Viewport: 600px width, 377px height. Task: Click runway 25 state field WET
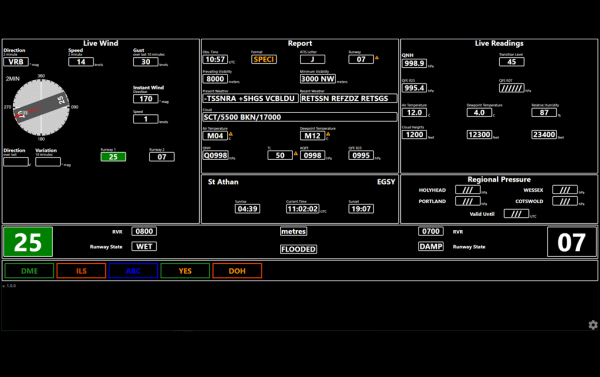(x=144, y=246)
